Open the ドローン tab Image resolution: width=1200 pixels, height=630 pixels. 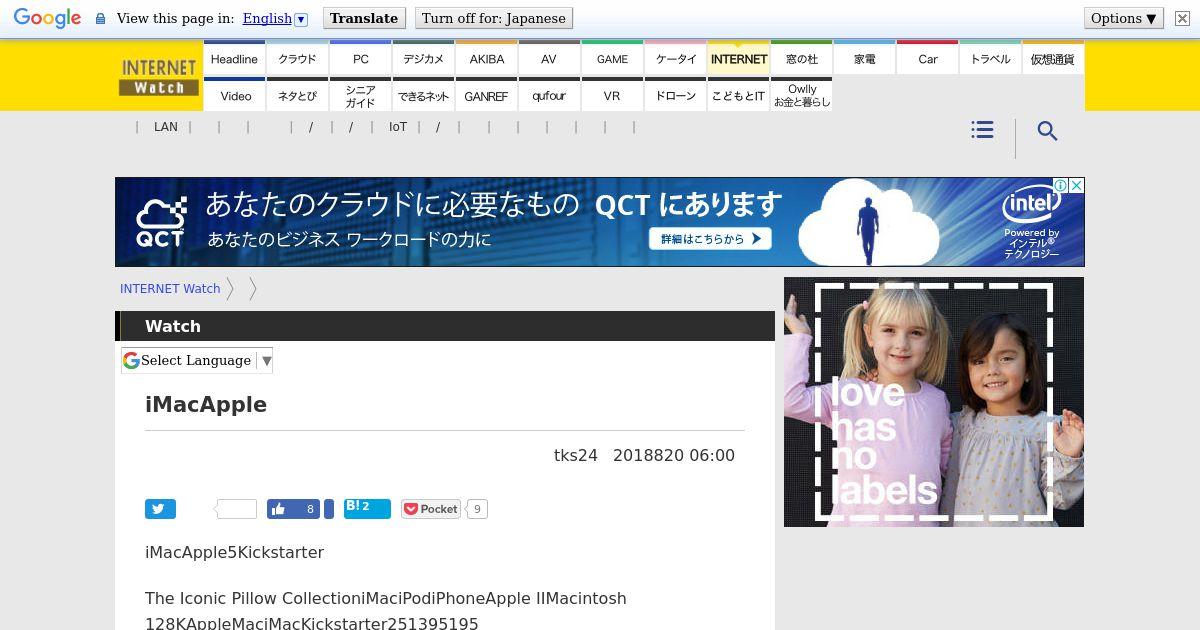[675, 95]
